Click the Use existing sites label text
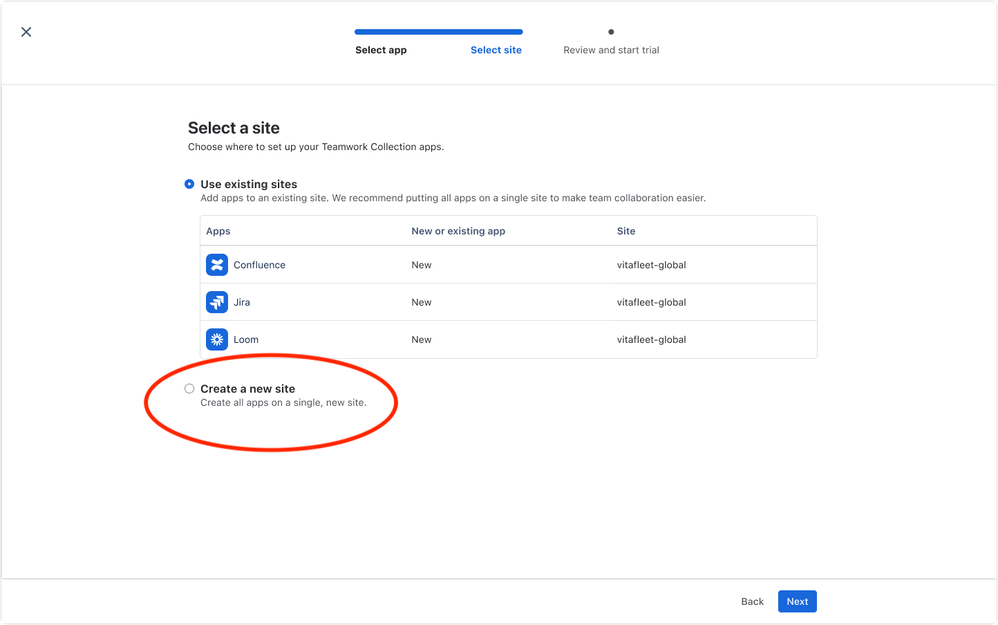998x625 pixels. click(x=249, y=184)
